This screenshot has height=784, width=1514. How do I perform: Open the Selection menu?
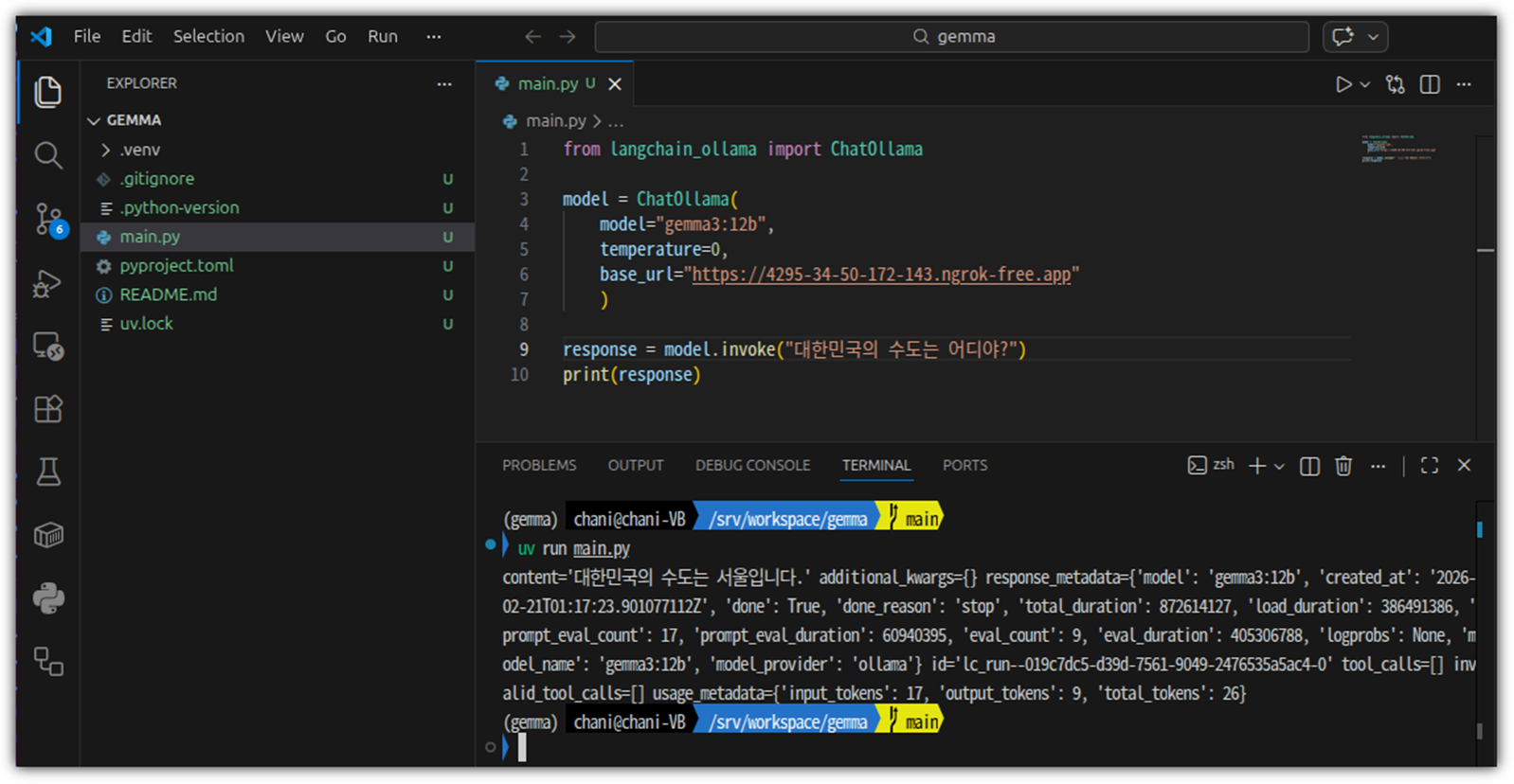(x=208, y=36)
